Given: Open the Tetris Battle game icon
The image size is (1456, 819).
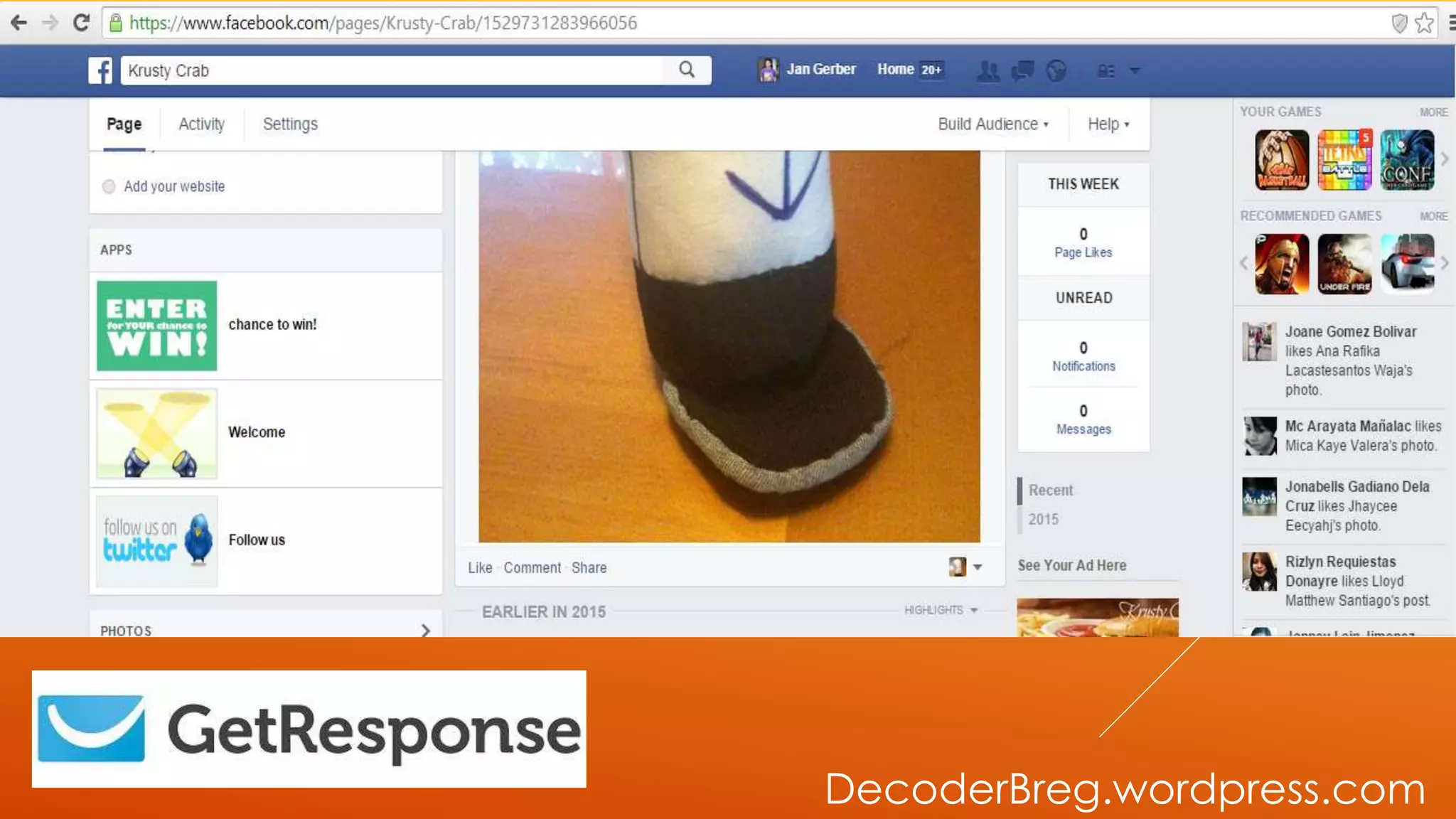Looking at the screenshot, I should (x=1344, y=160).
